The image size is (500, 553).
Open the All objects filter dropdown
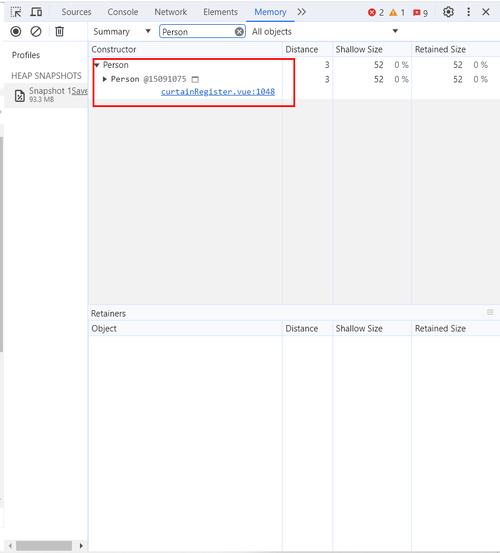point(325,32)
